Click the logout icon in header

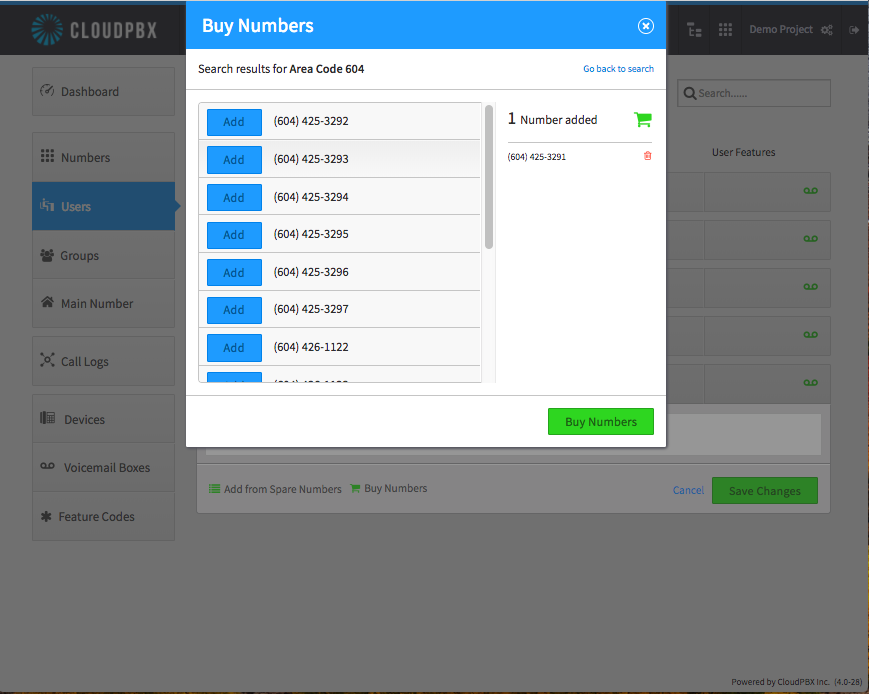click(854, 30)
